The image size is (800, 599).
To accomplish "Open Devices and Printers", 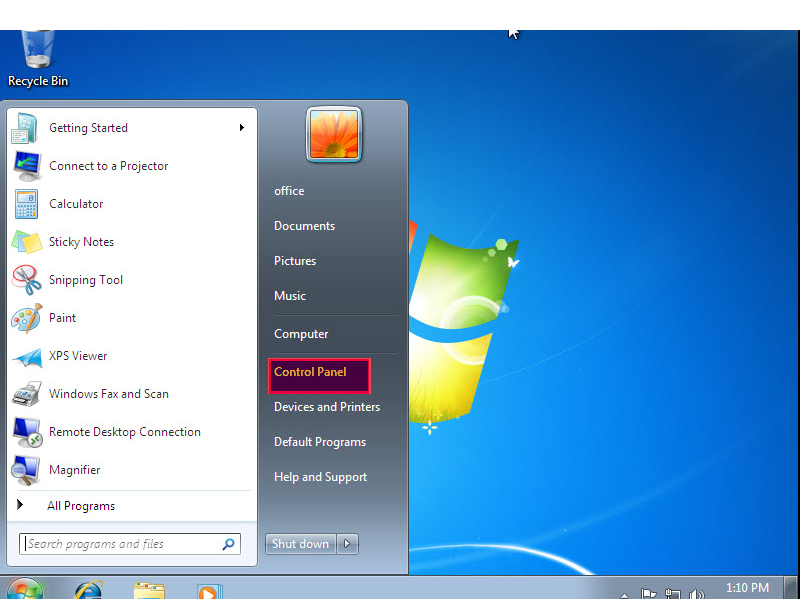I will [327, 407].
